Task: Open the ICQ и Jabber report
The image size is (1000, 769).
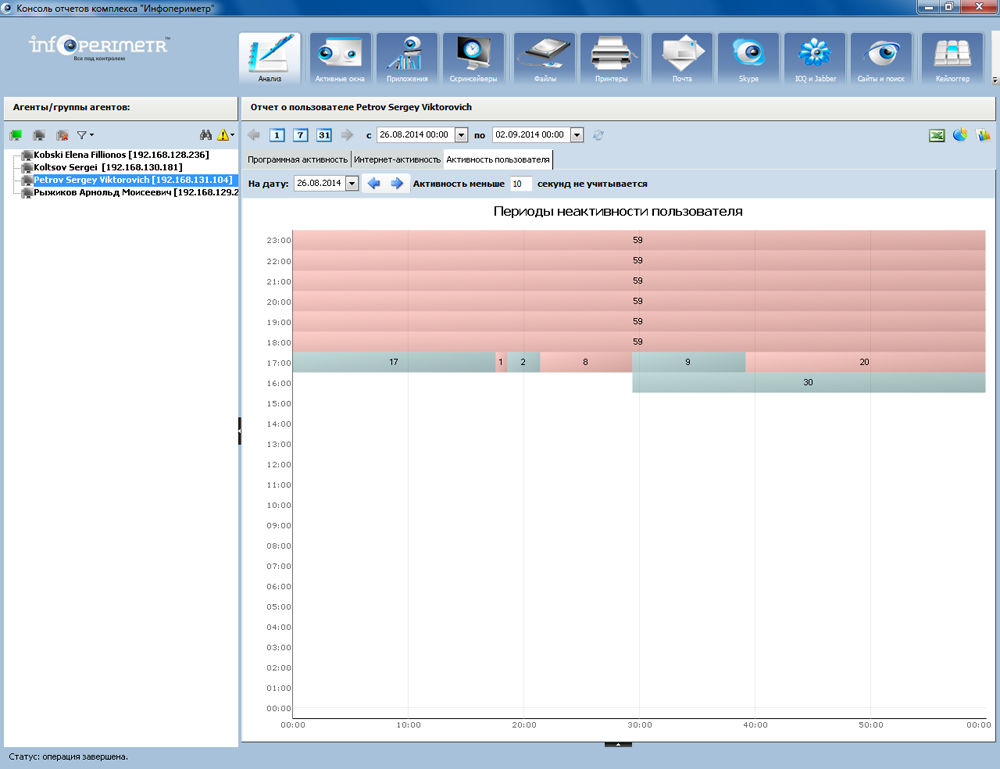Action: pos(815,58)
